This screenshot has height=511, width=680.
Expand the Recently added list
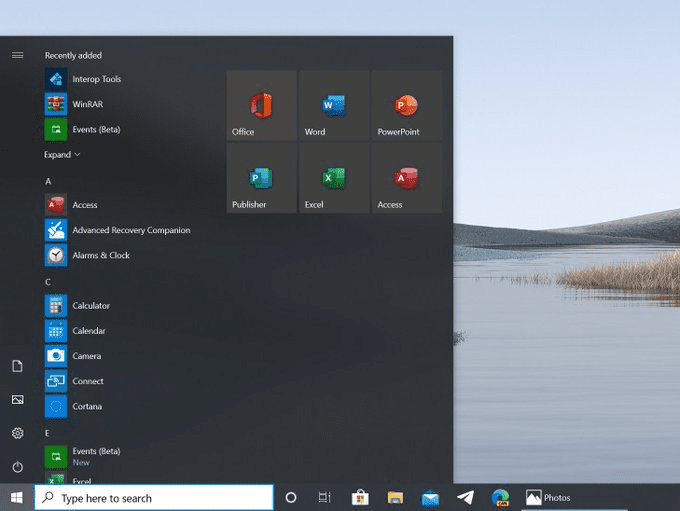pos(62,155)
